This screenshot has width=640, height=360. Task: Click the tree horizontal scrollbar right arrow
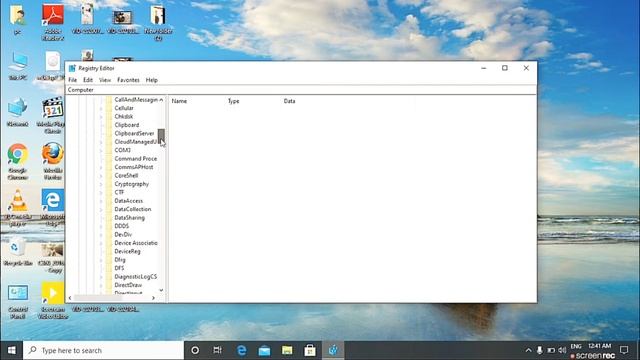[153, 298]
